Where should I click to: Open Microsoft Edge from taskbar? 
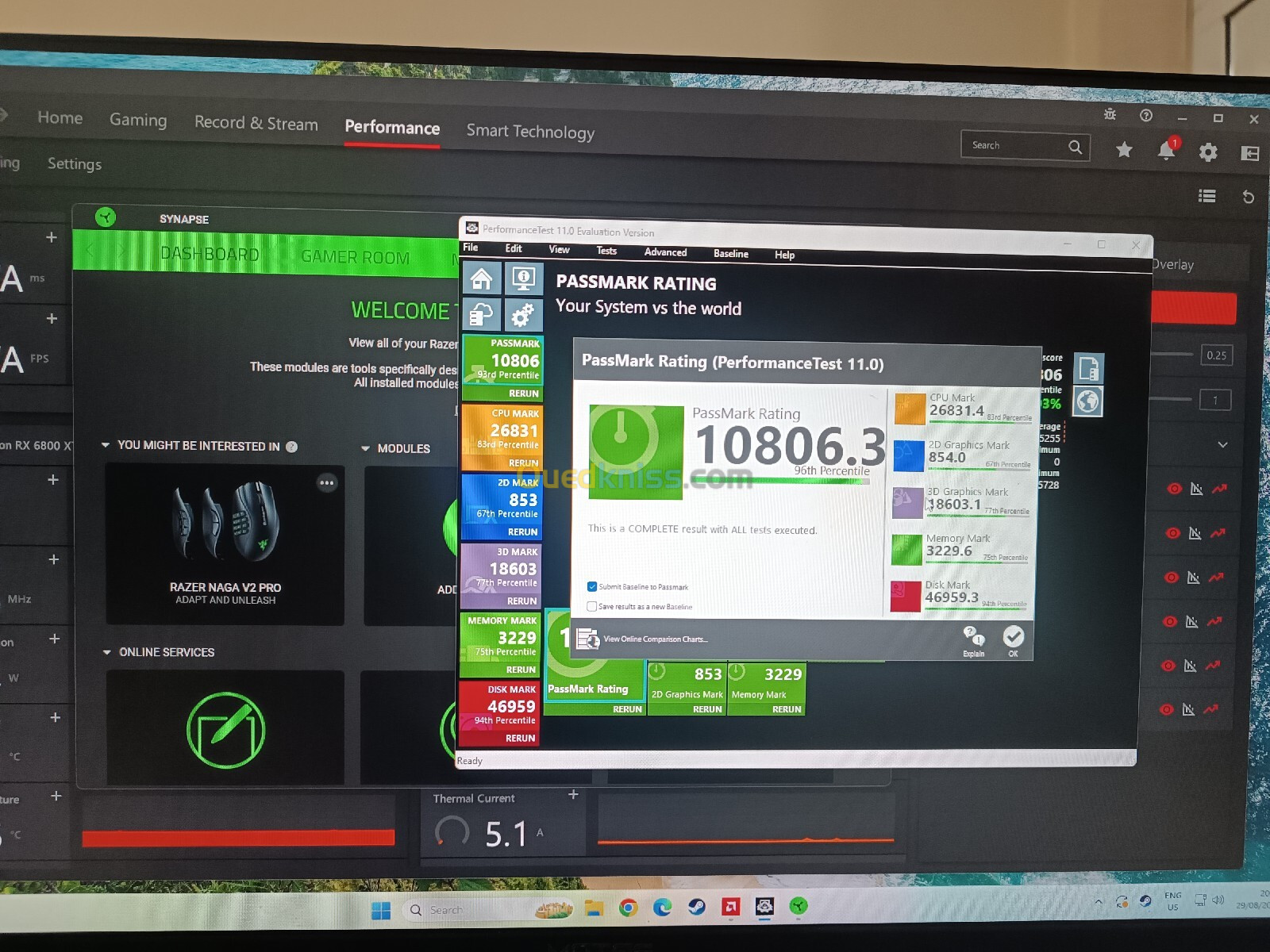coord(662,907)
